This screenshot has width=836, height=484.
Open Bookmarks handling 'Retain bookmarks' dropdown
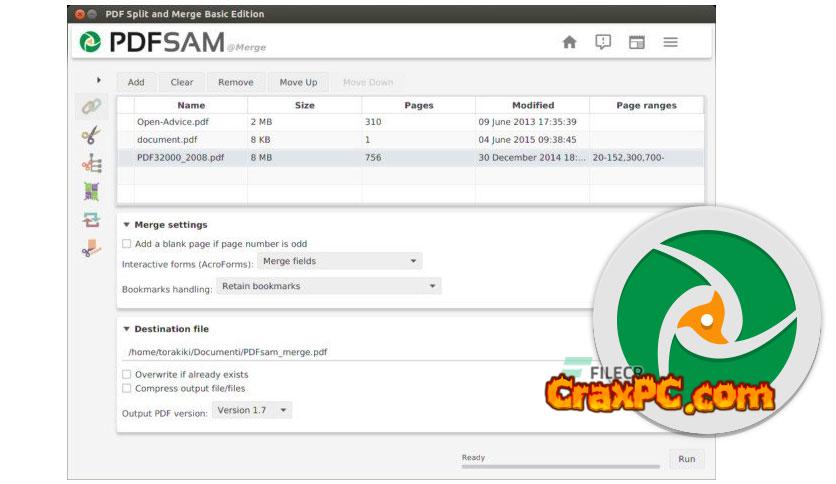click(x=329, y=287)
